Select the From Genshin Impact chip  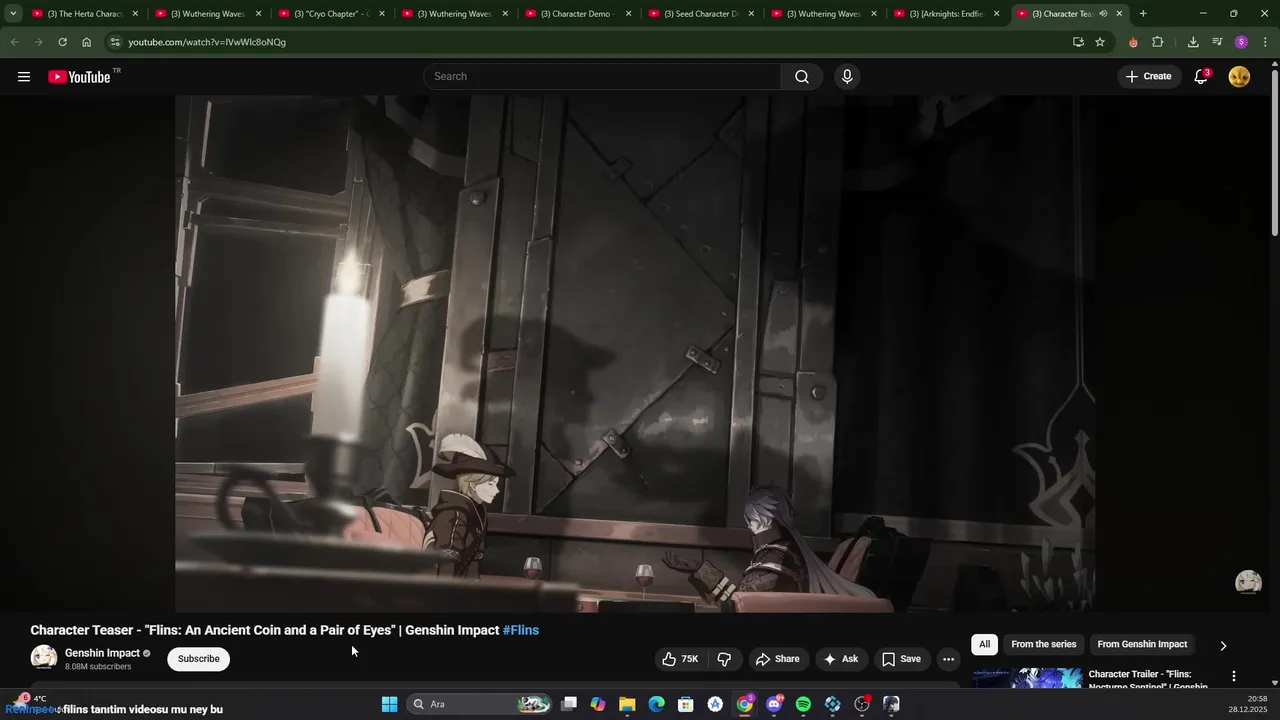(x=1142, y=645)
